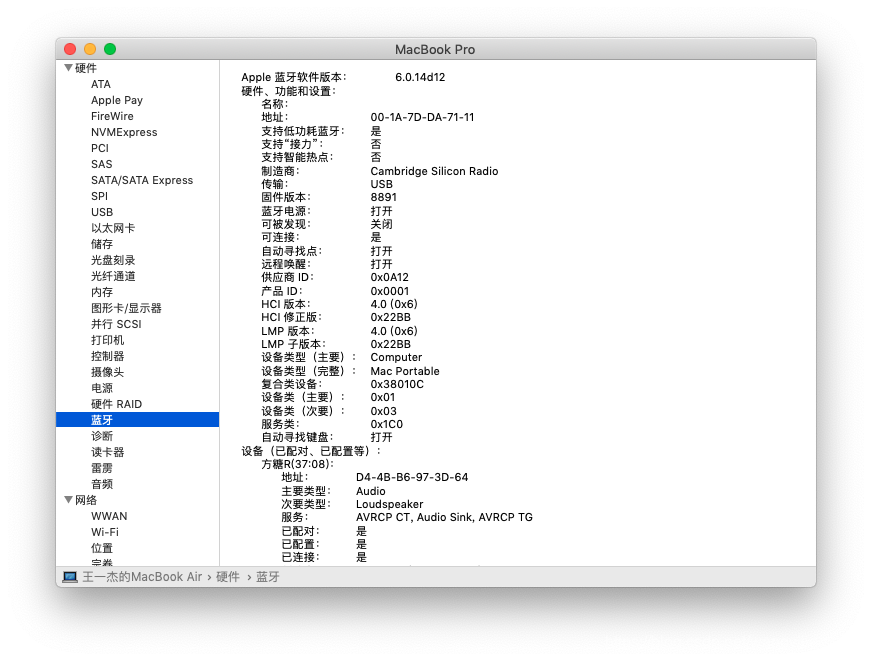Click 蓝牙 in the bottom path bar
This screenshot has width=872, height=661.
(x=267, y=577)
